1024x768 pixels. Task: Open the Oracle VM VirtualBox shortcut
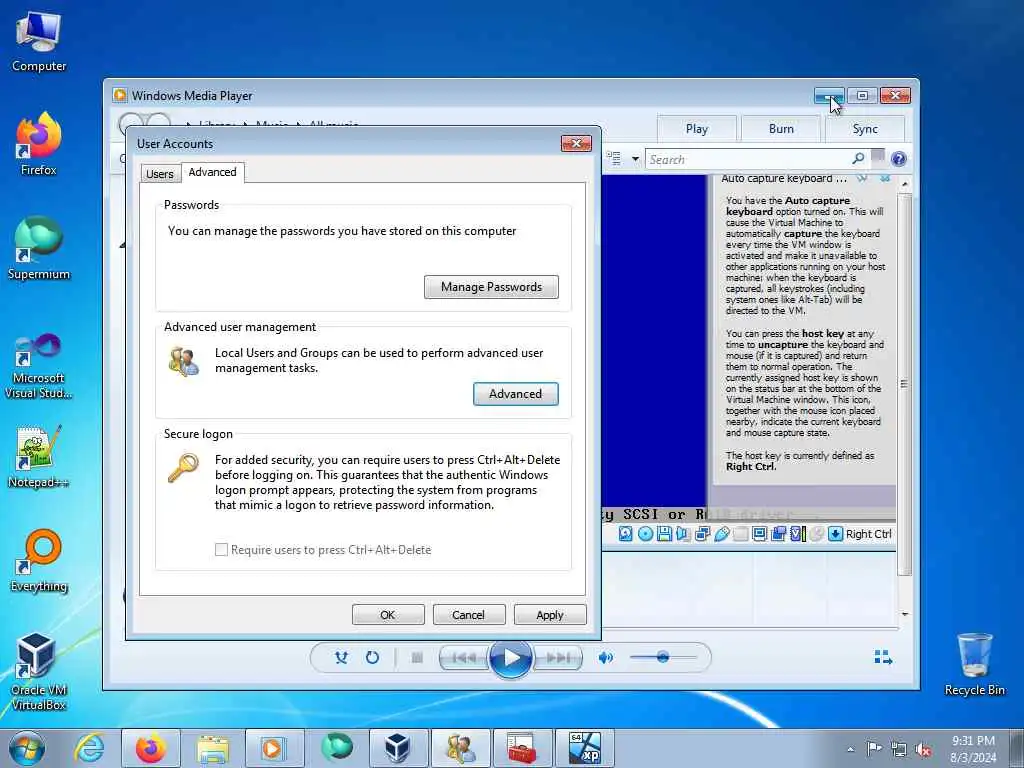tap(39, 671)
